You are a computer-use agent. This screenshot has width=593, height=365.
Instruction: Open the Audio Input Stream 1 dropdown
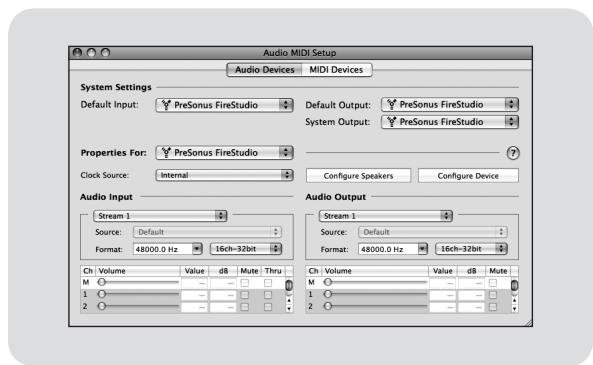pos(160,216)
